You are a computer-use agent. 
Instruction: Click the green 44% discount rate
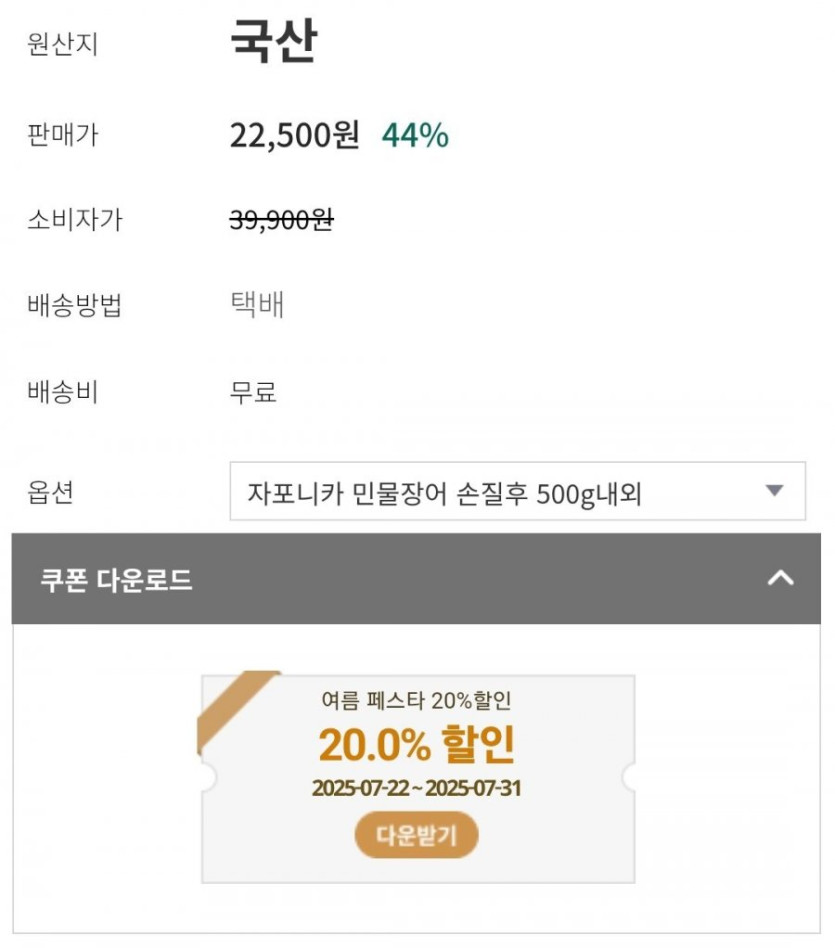click(415, 135)
